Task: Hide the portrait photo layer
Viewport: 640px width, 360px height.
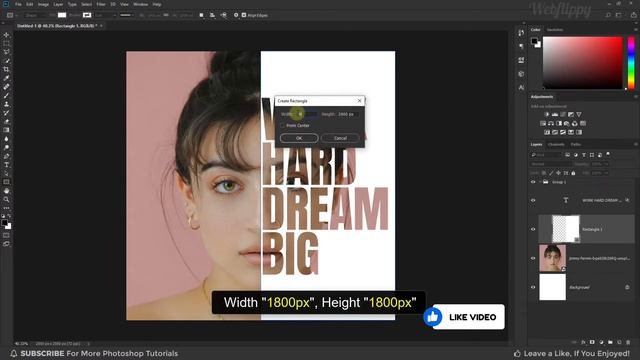Action: tap(533, 258)
